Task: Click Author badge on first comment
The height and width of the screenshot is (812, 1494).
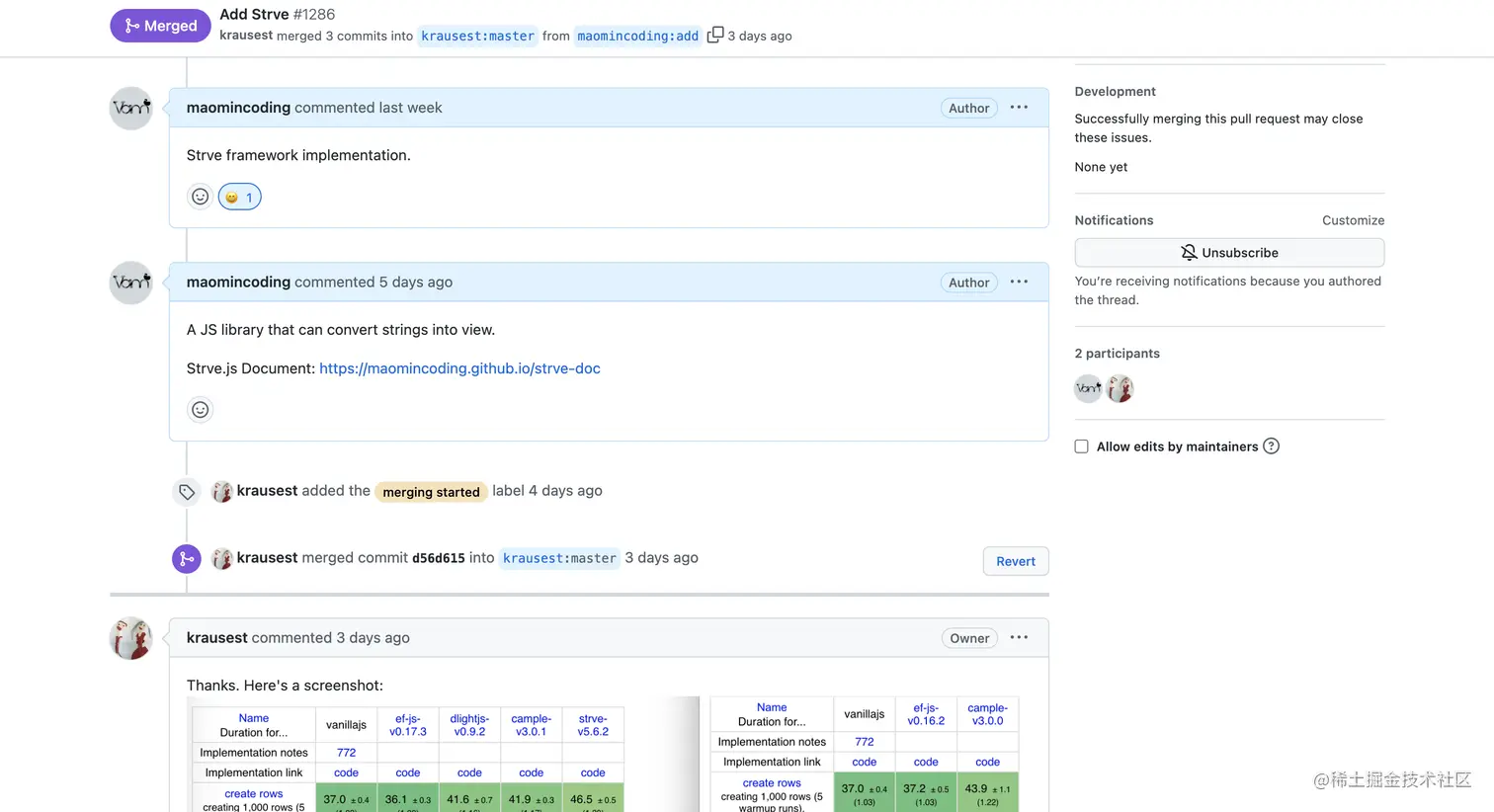Action: coord(969,109)
